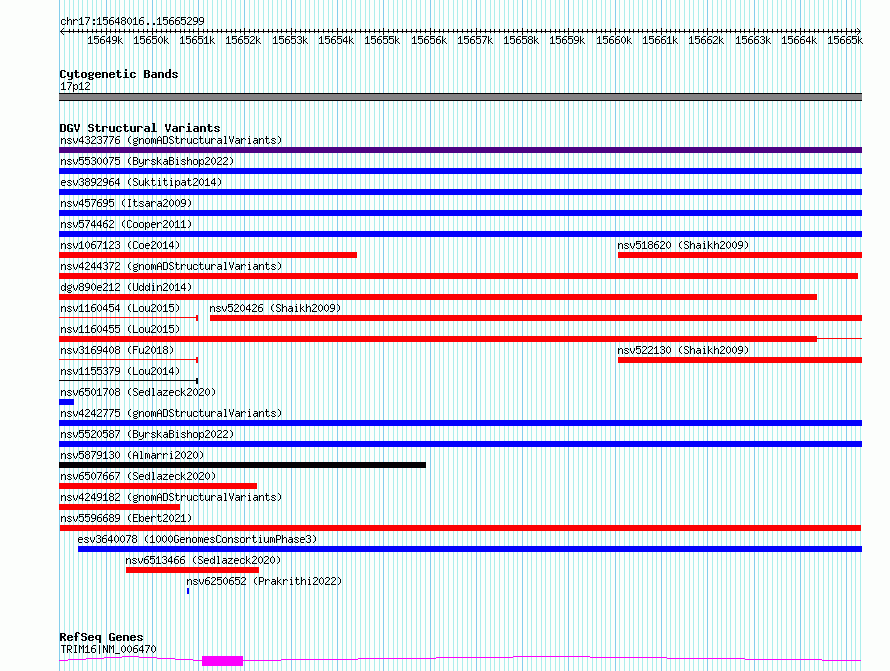Open the nsv5530075 ByrskaBishop2022 label
The width and height of the screenshot is (890, 671).
(x=147, y=161)
